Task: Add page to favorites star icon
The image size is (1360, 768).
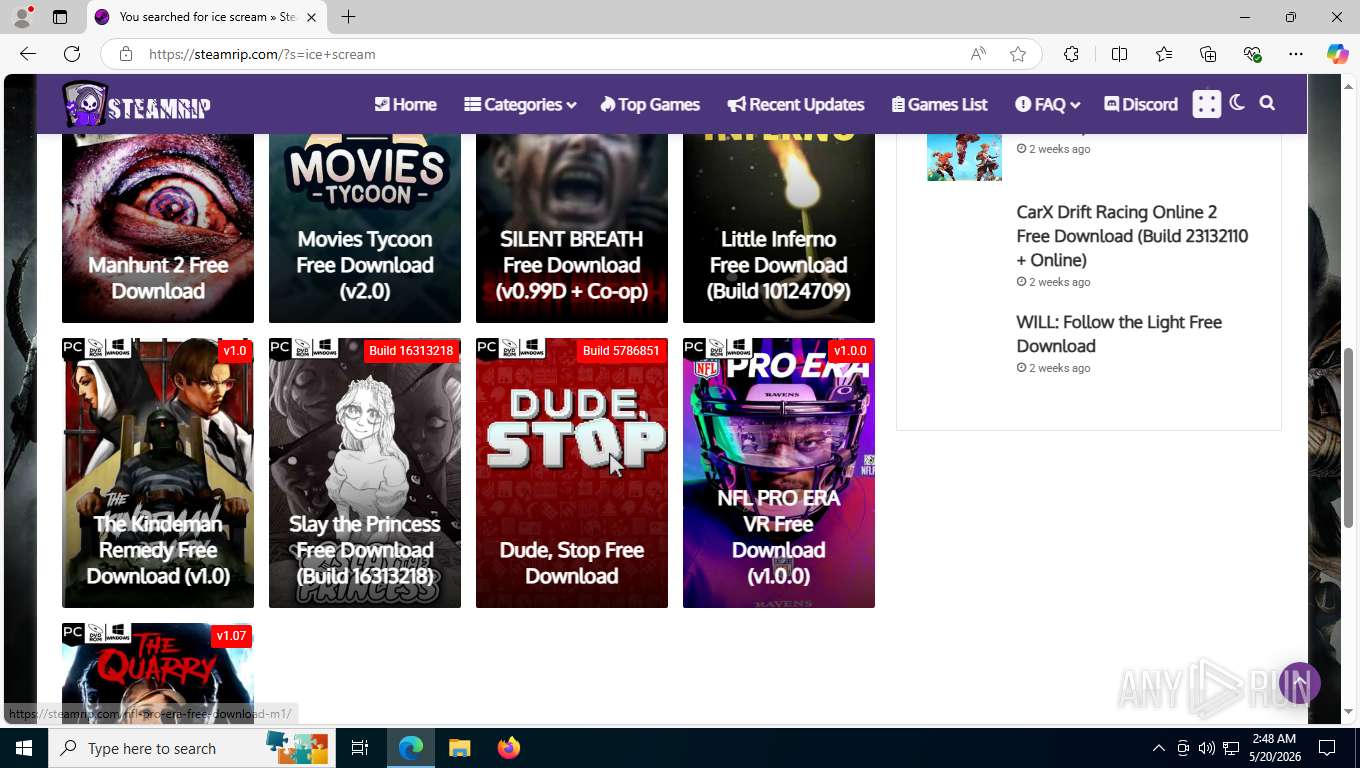Action: click(x=1018, y=54)
